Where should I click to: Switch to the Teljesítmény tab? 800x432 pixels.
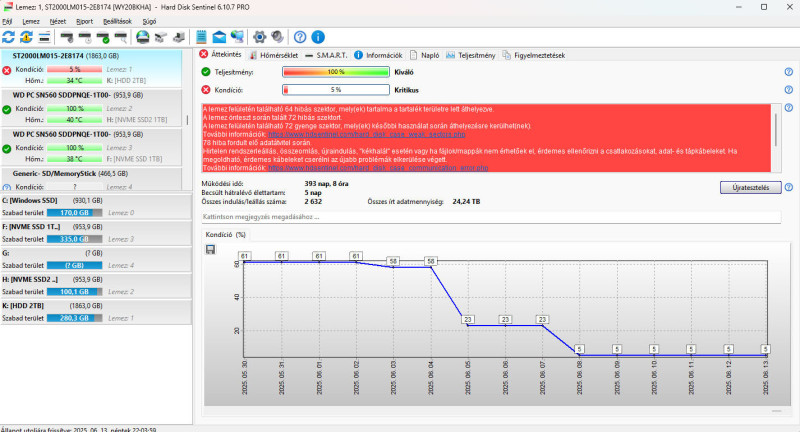tap(471, 55)
